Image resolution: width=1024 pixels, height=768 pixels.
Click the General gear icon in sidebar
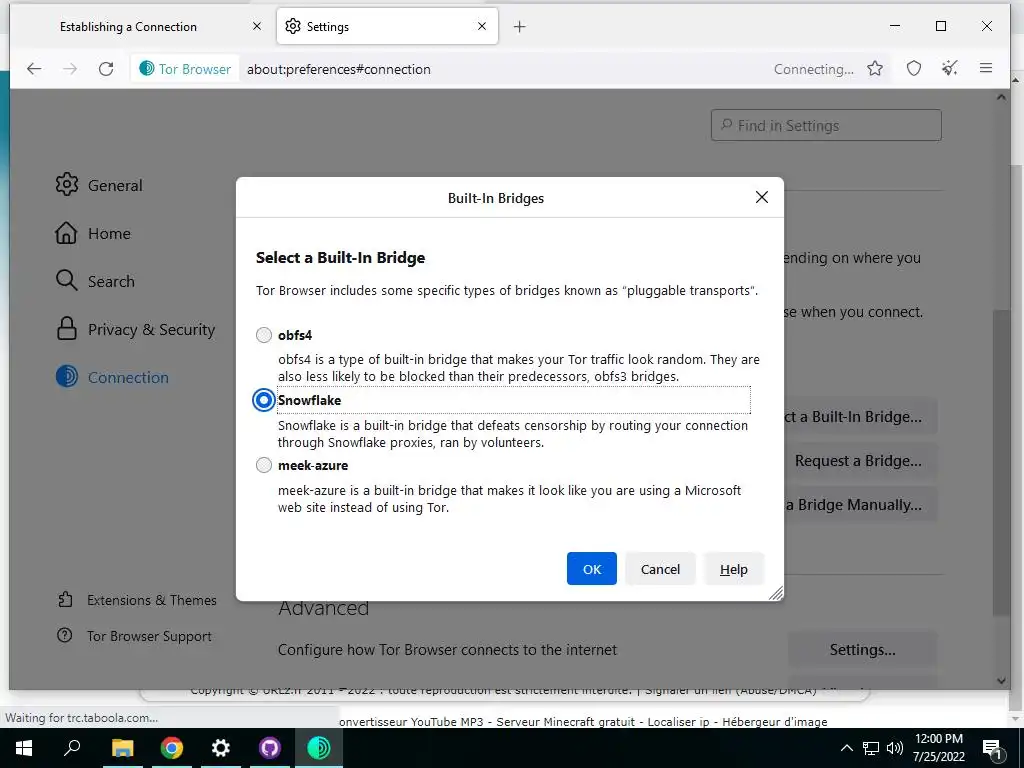coord(67,185)
